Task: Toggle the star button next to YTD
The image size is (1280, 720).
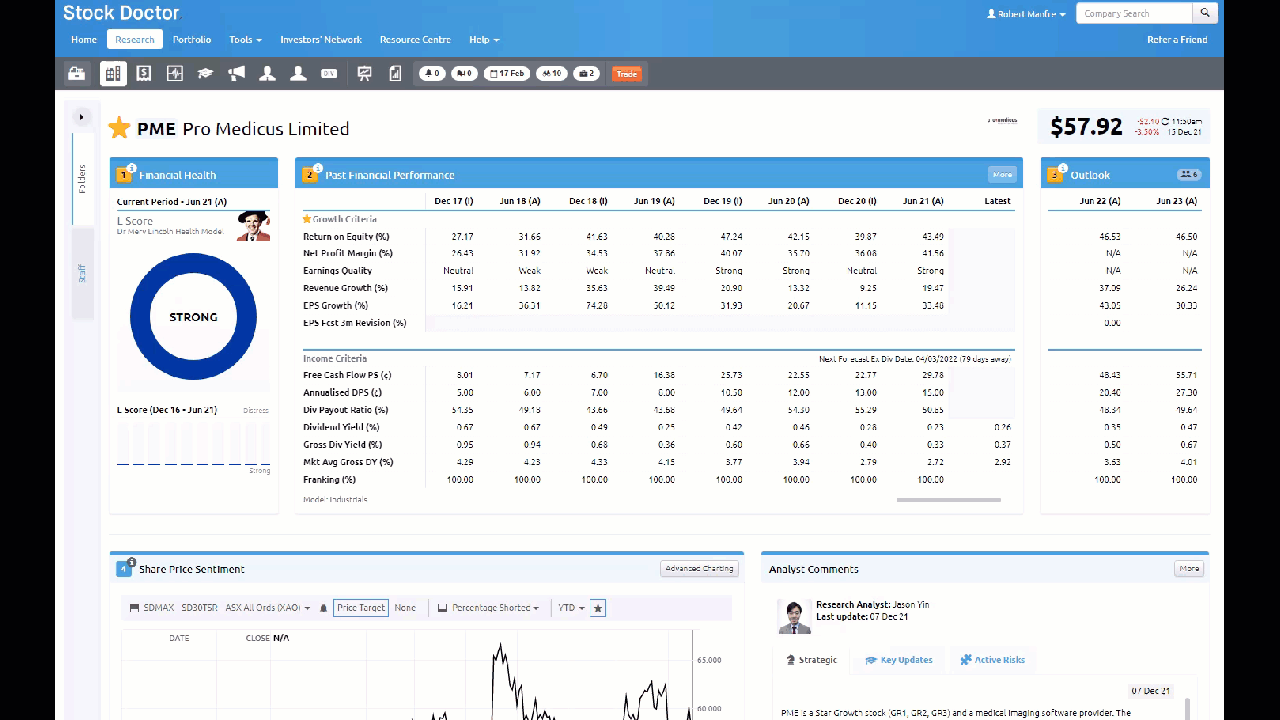Action: point(598,608)
